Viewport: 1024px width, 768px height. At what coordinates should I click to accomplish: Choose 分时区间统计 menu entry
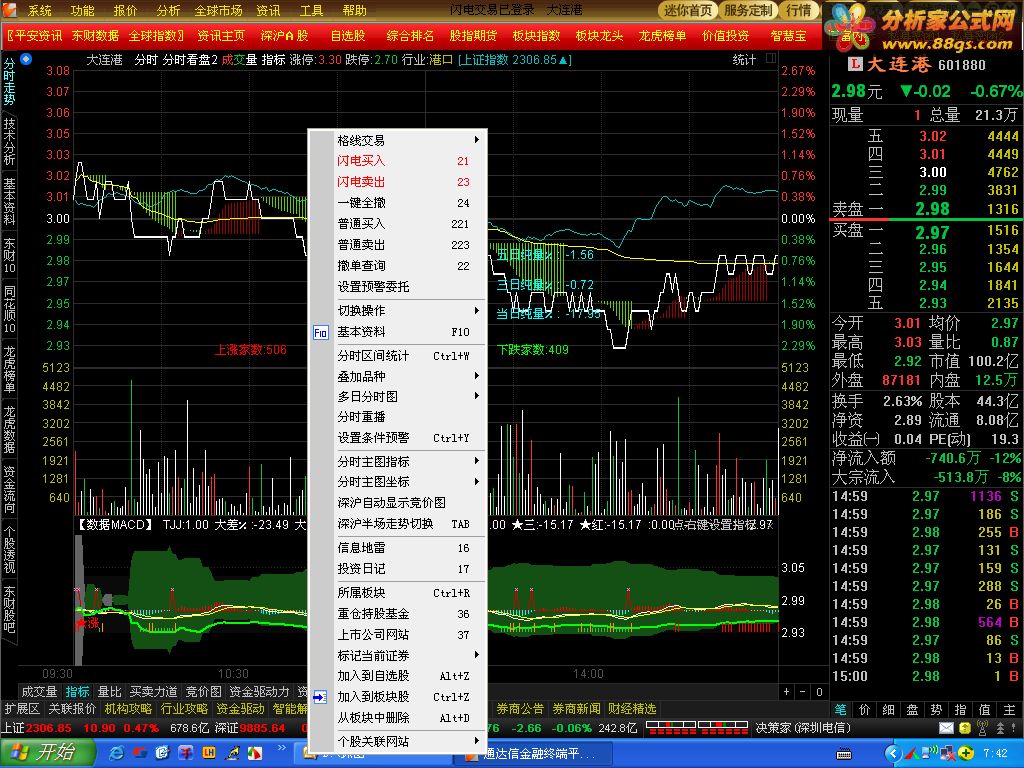click(x=398, y=356)
